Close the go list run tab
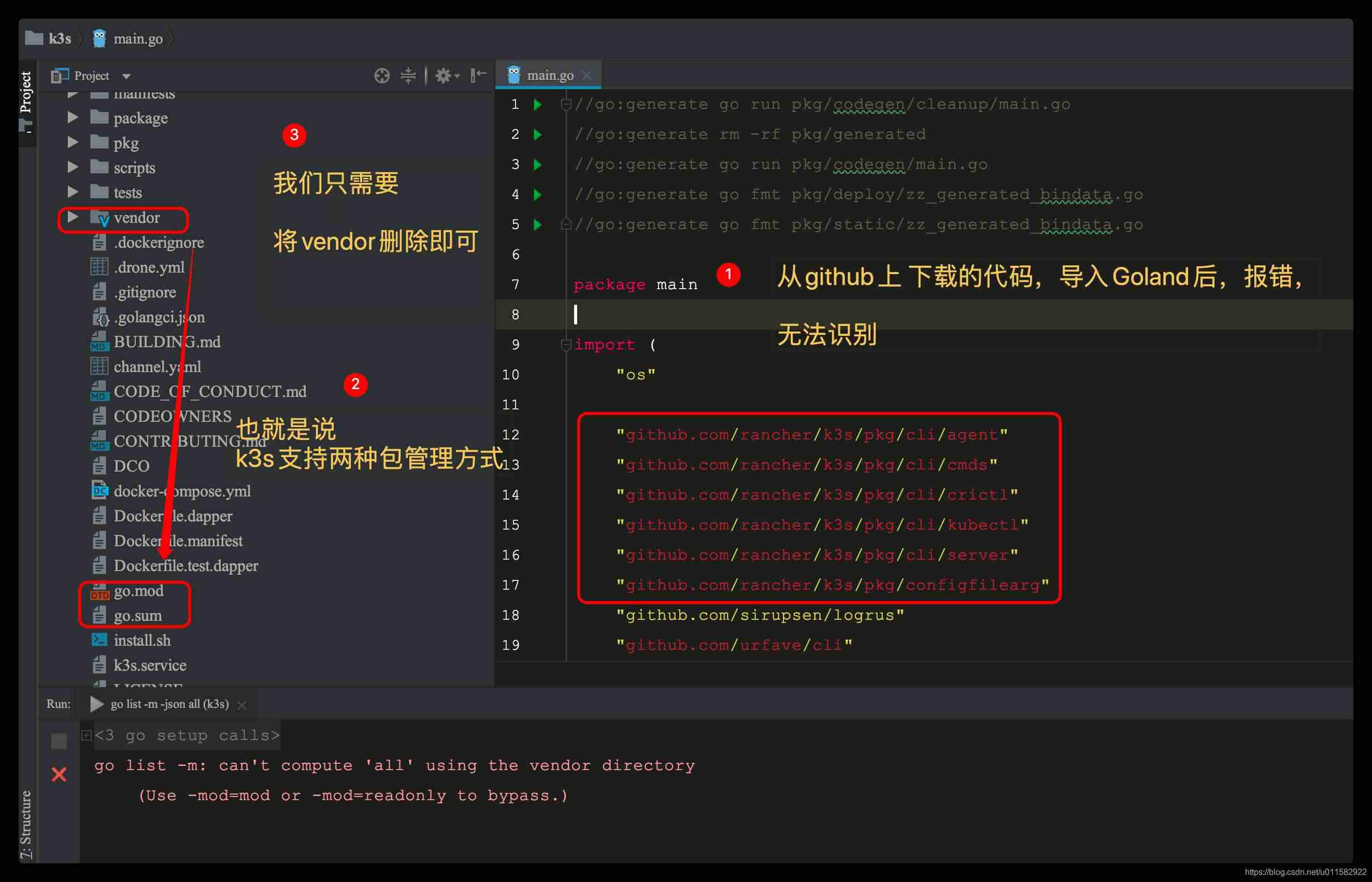The image size is (1372, 882). click(241, 705)
